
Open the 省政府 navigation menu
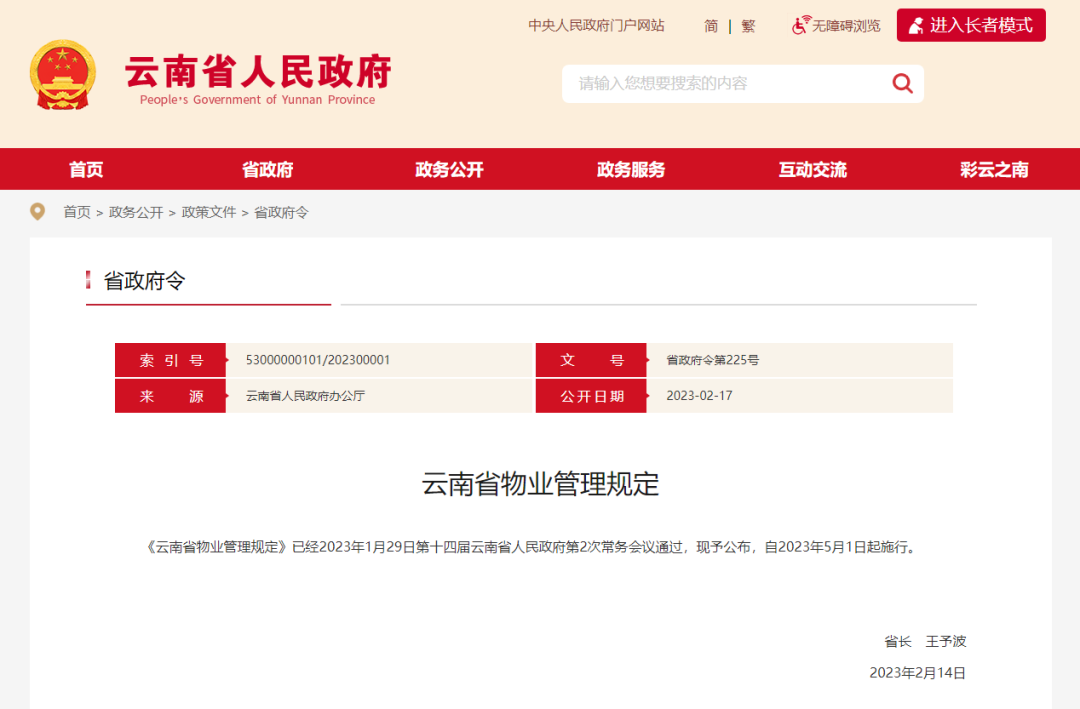tap(267, 170)
